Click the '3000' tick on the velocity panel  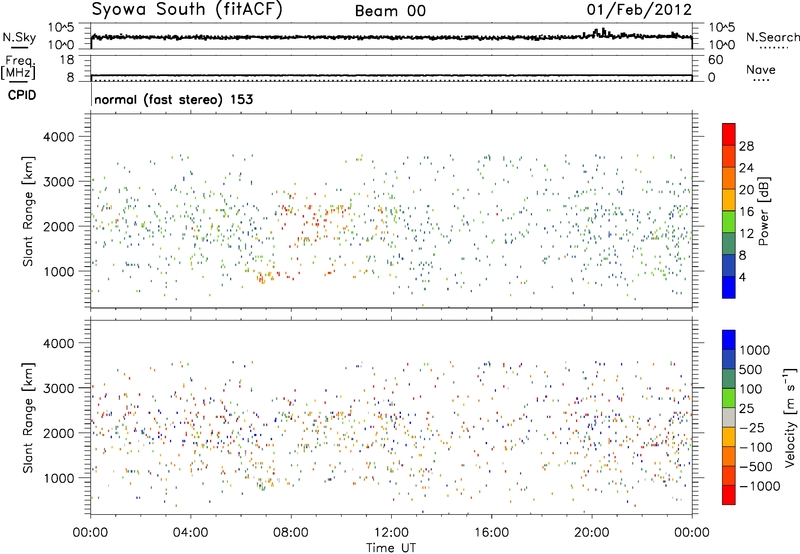59,388
